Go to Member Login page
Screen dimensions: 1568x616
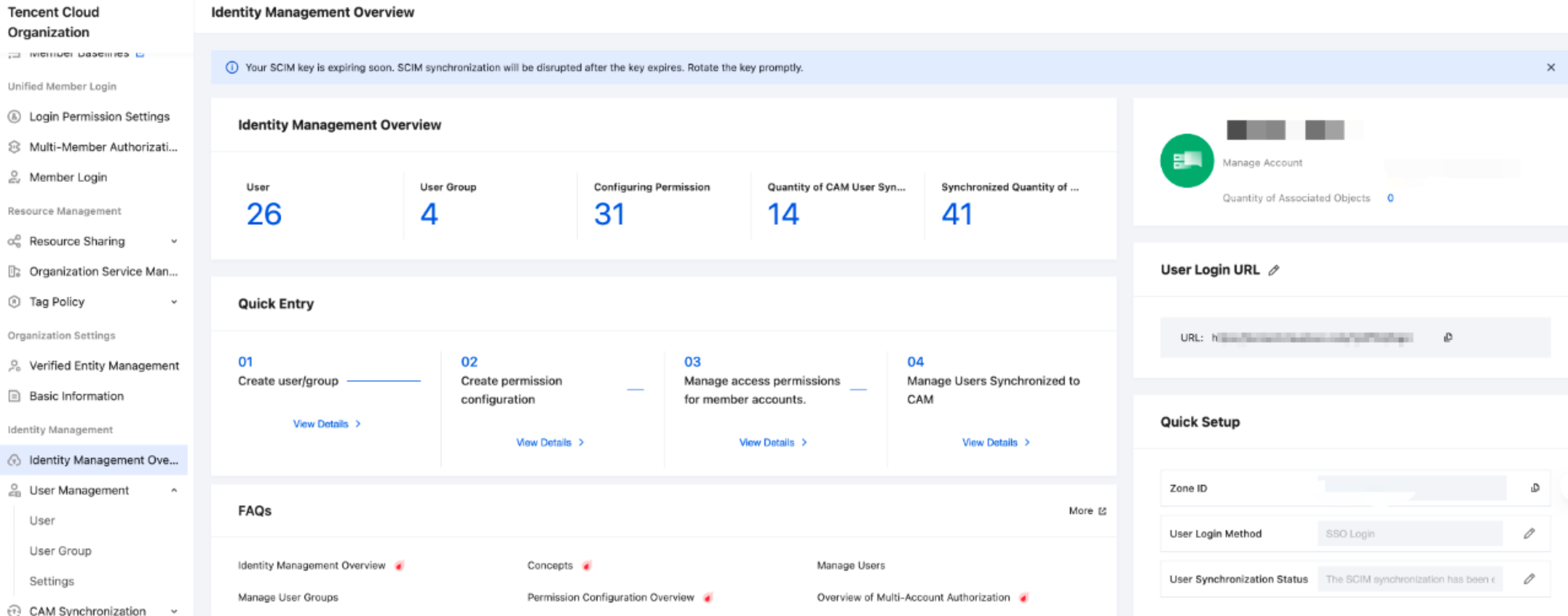pyautogui.click(x=68, y=177)
